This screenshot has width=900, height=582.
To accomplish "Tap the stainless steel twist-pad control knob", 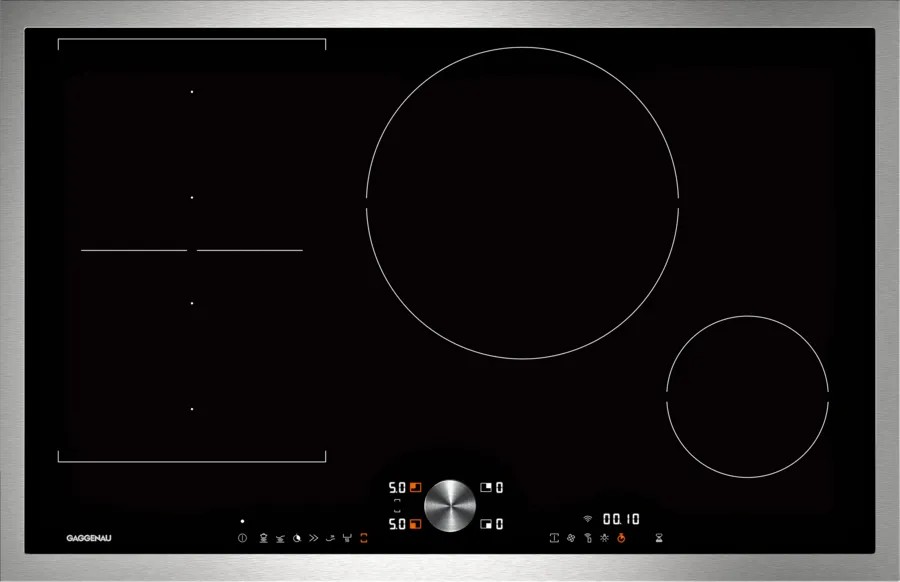I will (450, 506).
